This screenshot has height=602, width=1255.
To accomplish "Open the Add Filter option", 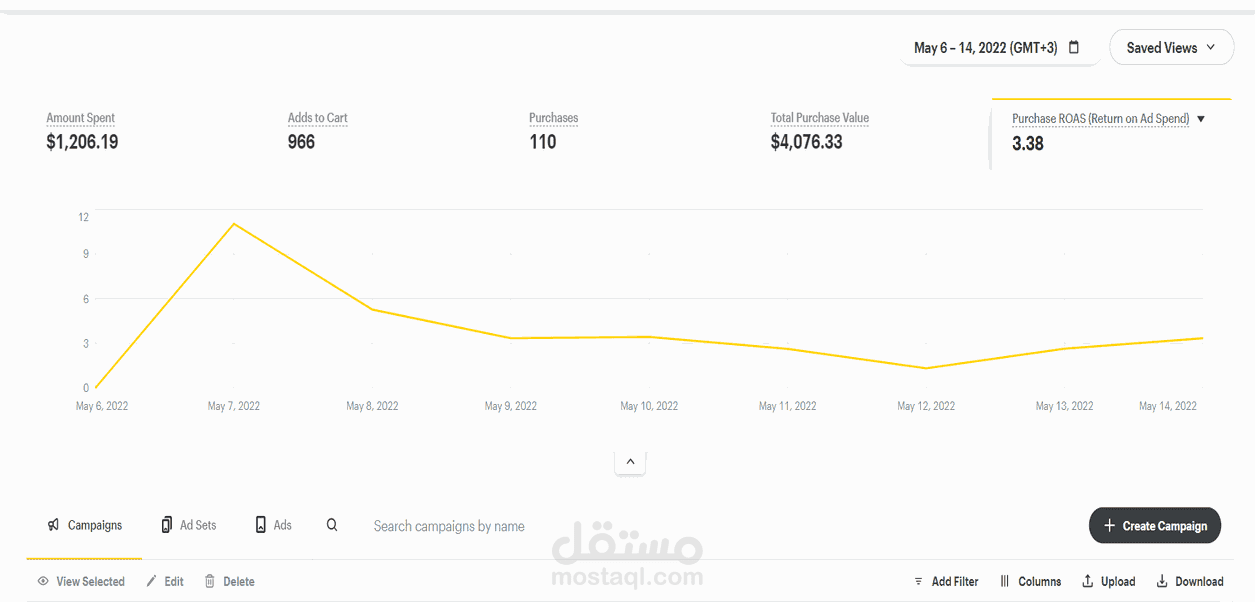I will [946, 581].
